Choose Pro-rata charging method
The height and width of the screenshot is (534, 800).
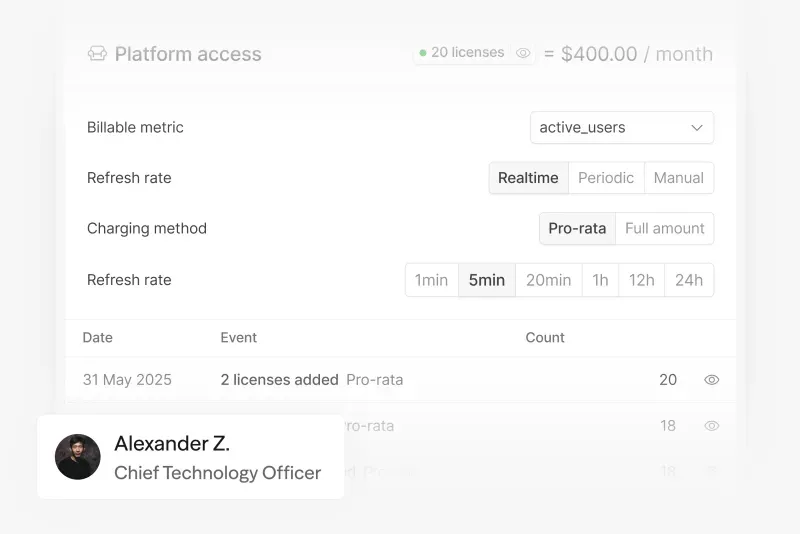pyautogui.click(x=577, y=229)
